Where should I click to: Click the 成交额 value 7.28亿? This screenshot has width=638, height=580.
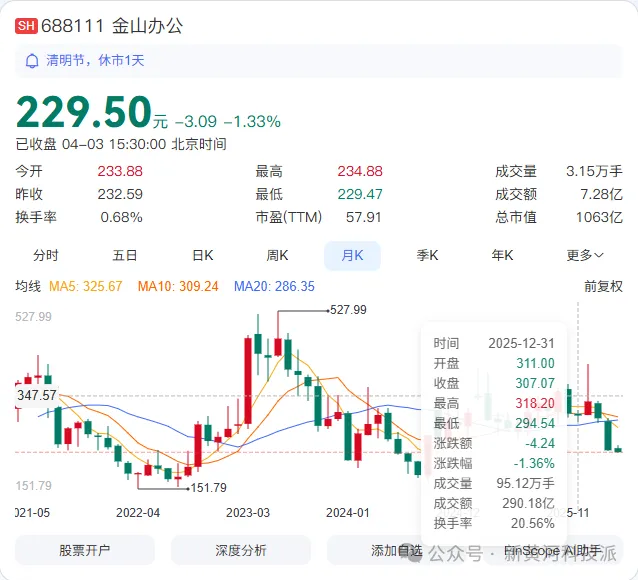click(601, 194)
